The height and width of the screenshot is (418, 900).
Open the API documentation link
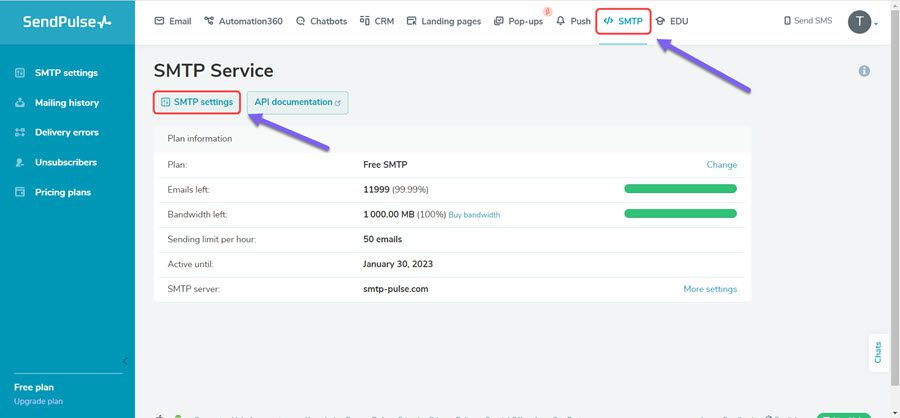pyautogui.click(x=297, y=102)
